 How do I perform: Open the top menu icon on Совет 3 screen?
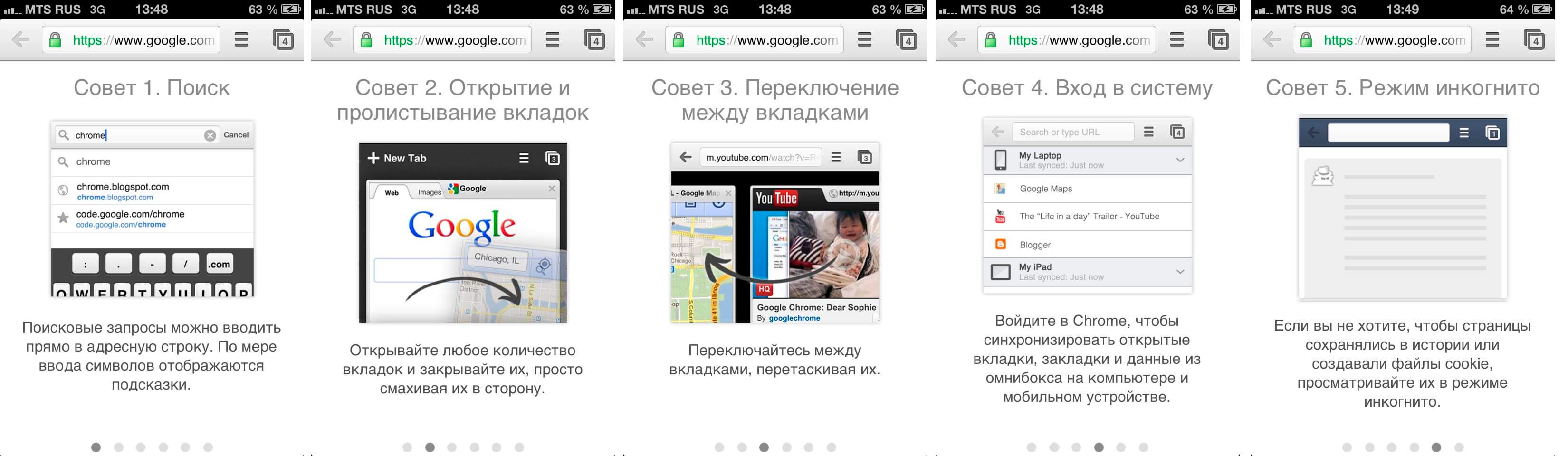(x=865, y=40)
